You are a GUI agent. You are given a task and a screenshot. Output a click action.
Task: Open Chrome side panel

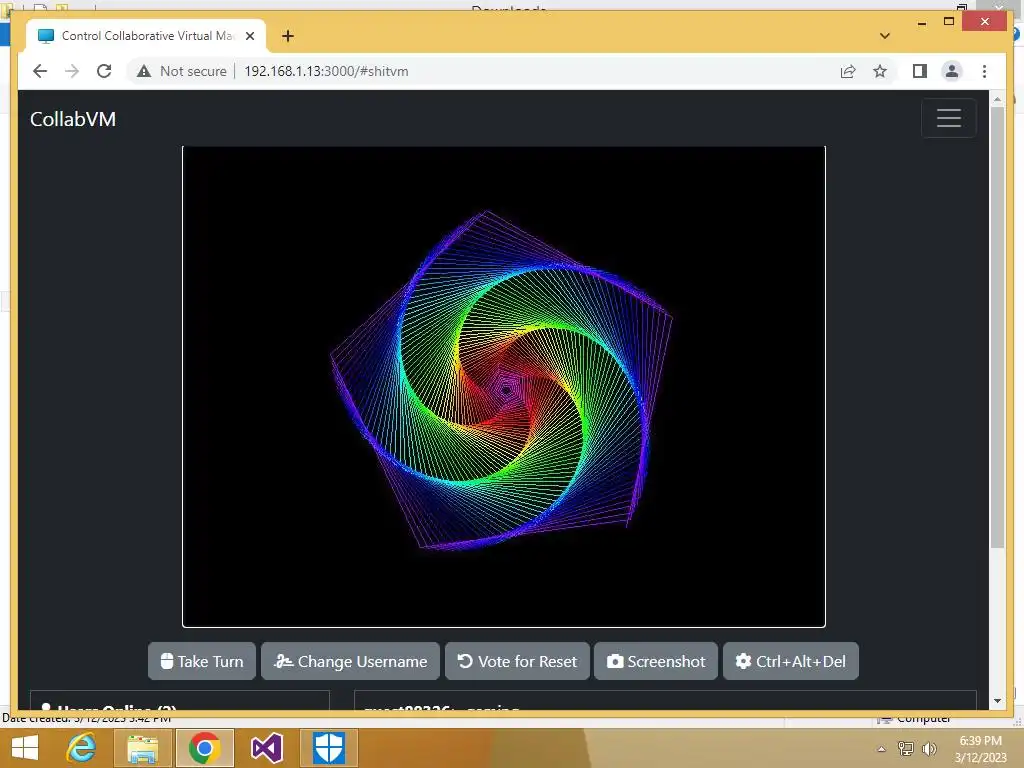[x=920, y=71]
